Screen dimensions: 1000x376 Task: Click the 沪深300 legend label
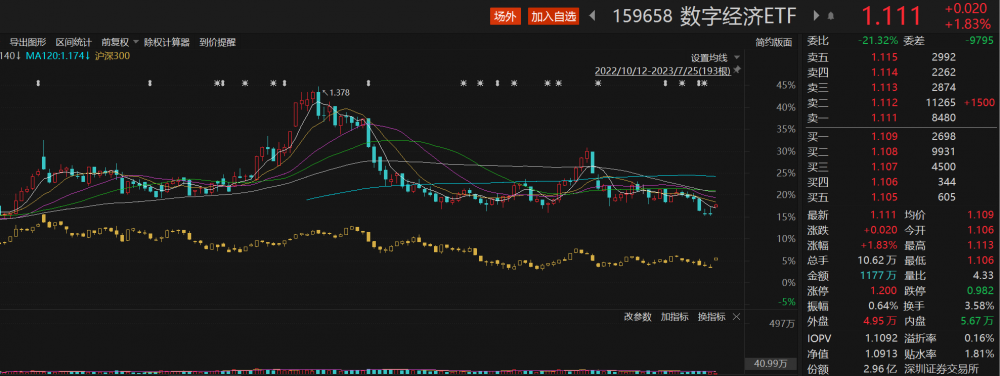(x=112, y=56)
